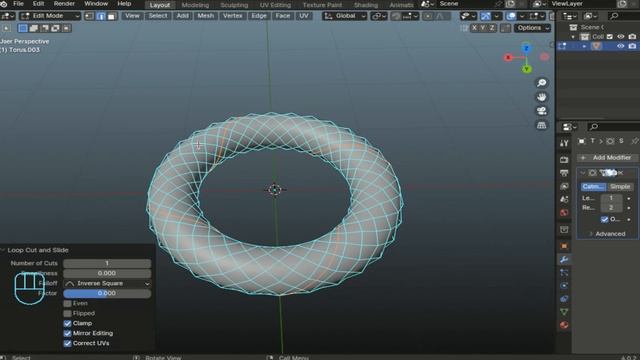Screen dimensions: 640x360
Task: Click the Z axis on navigation gizmo
Action: (526, 48)
